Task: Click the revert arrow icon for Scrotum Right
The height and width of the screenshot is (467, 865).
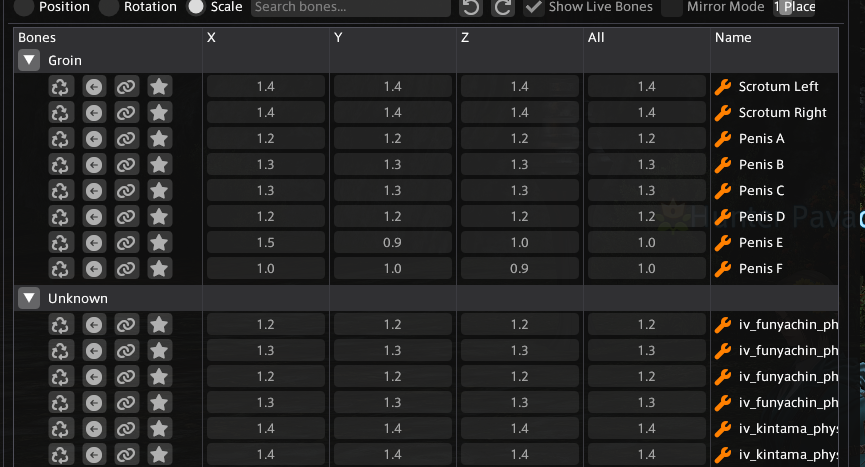Action: point(94,112)
